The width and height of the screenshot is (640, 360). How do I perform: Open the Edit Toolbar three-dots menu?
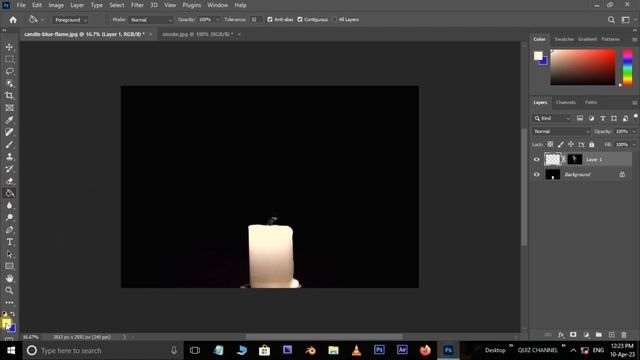click(9, 302)
